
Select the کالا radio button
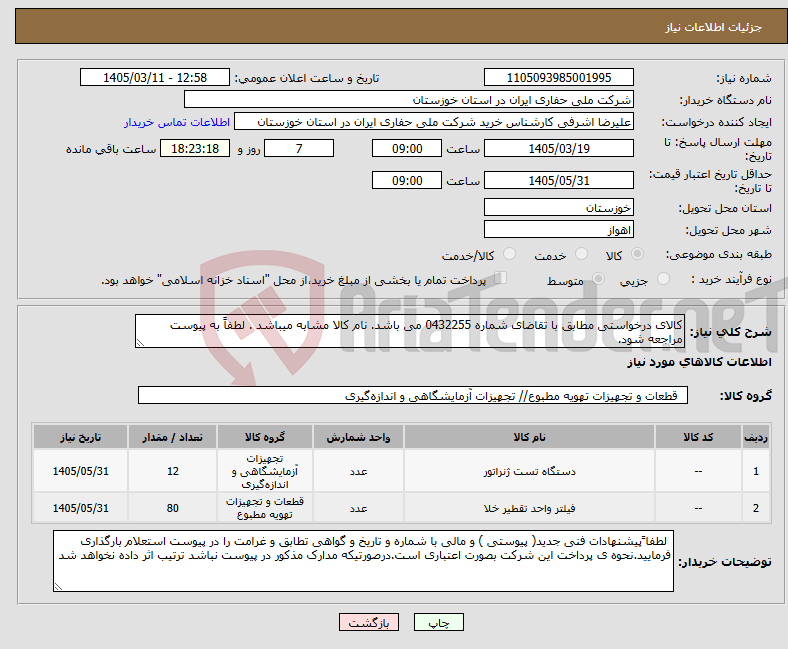pyautogui.click(x=637, y=254)
